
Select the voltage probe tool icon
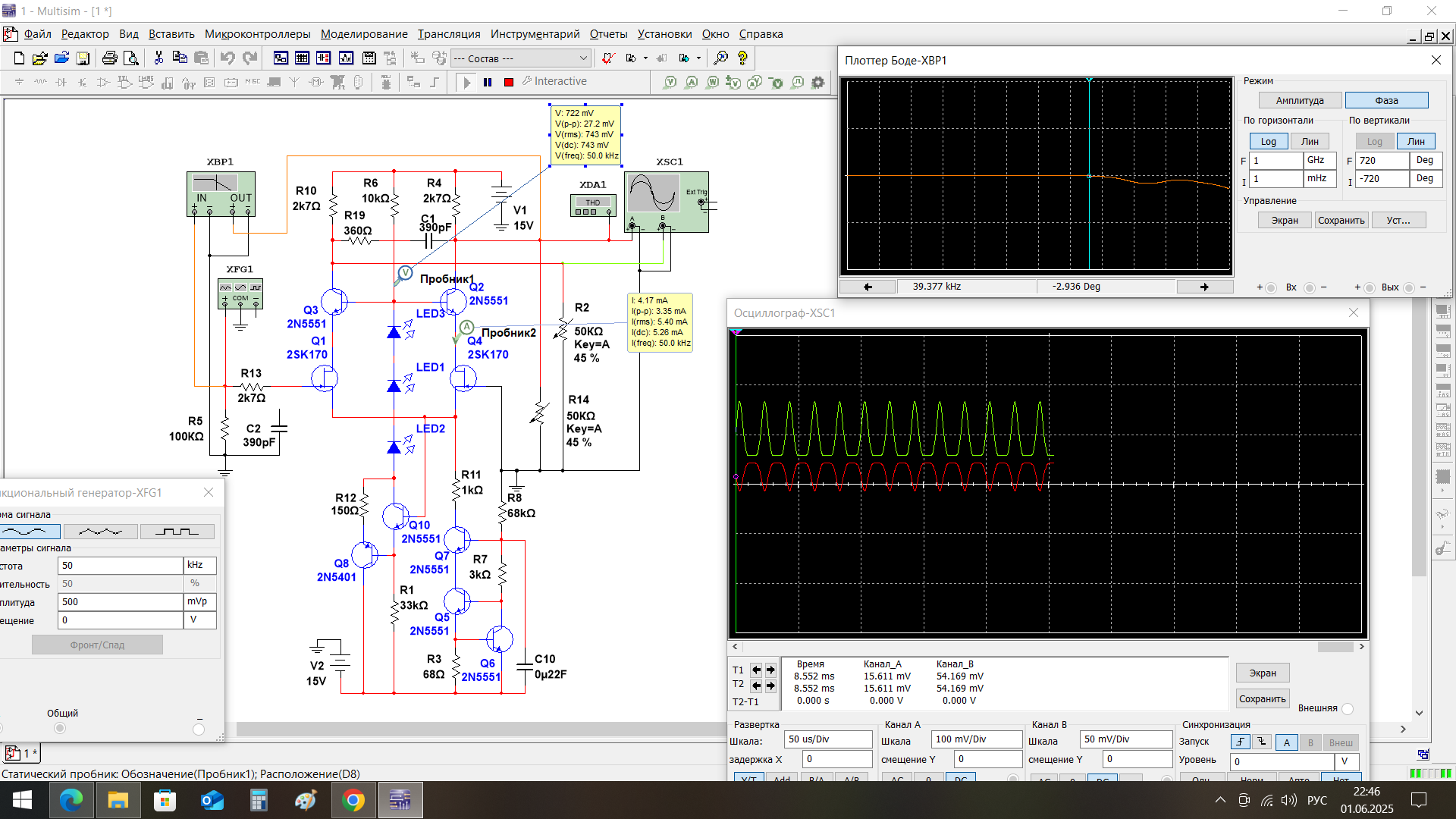point(670,82)
